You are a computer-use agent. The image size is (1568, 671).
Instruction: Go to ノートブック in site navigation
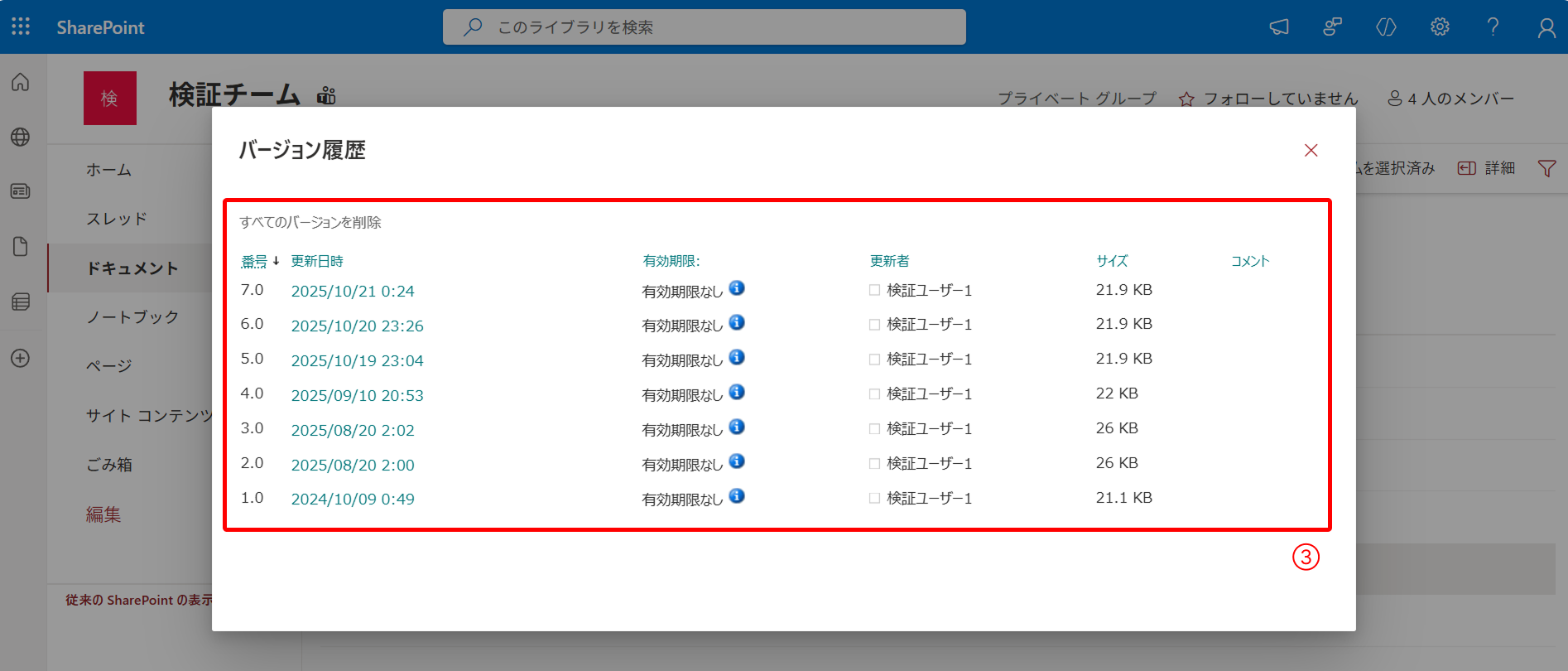[x=132, y=316]
